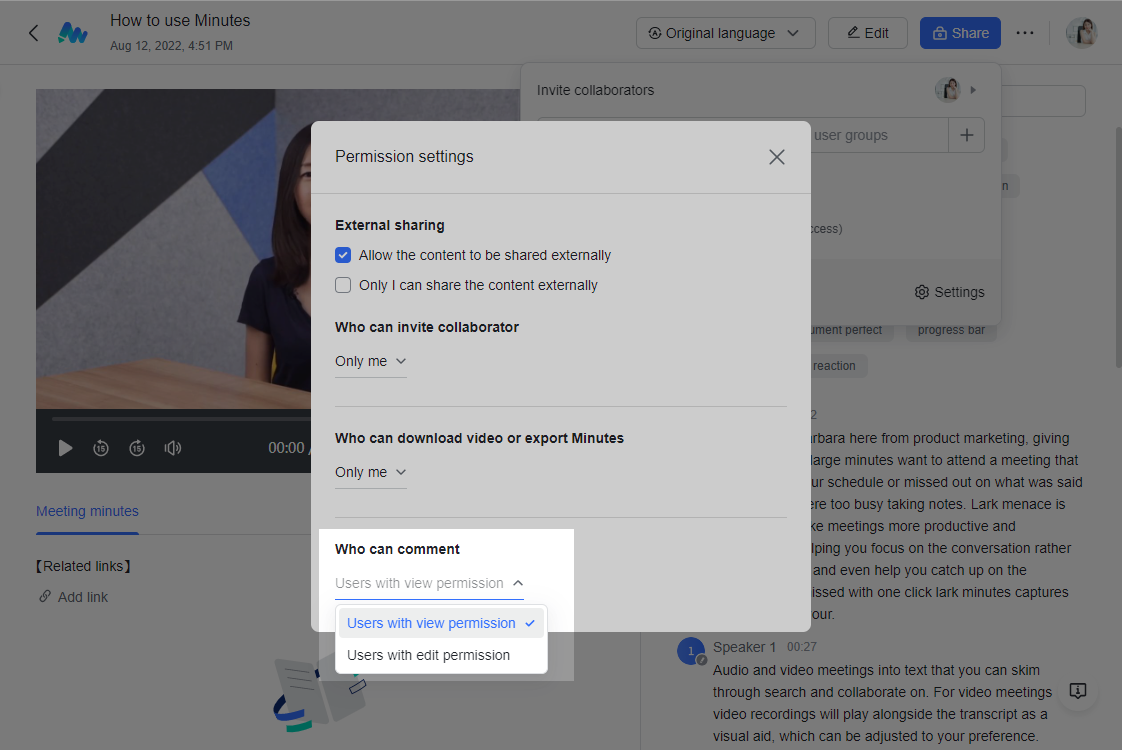Click the Share button
This screenshot has height=750, width=1122.
(x=960, y=33)
